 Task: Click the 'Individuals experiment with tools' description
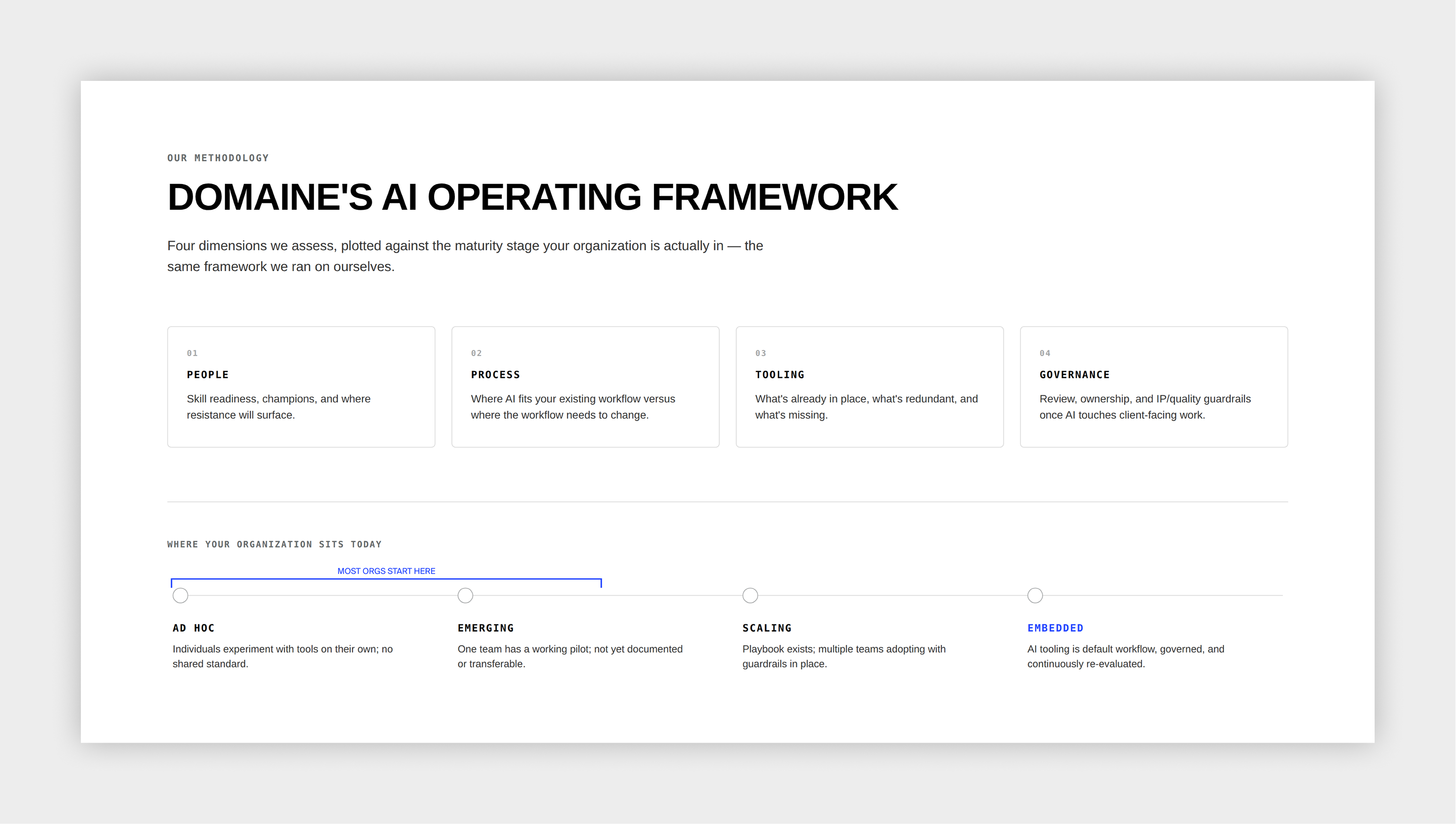(283, 657)
